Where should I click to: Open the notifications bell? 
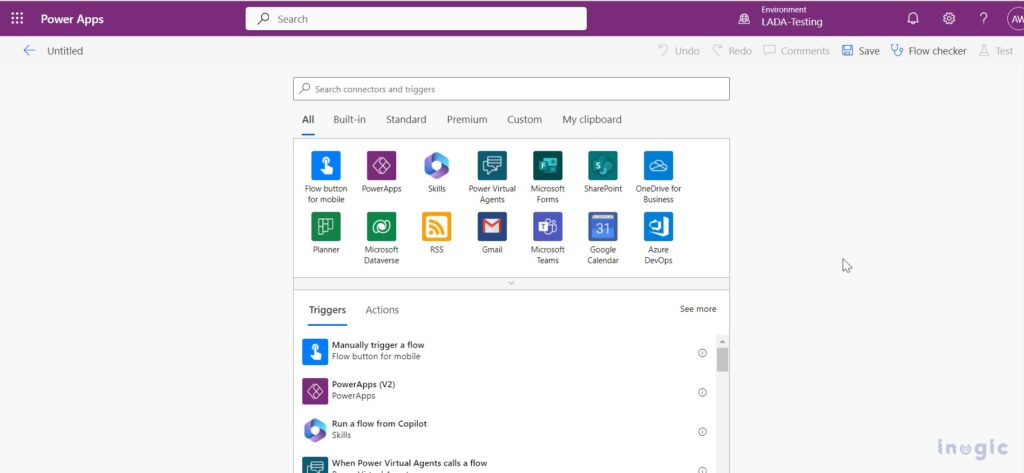click(x=912, y=19)
